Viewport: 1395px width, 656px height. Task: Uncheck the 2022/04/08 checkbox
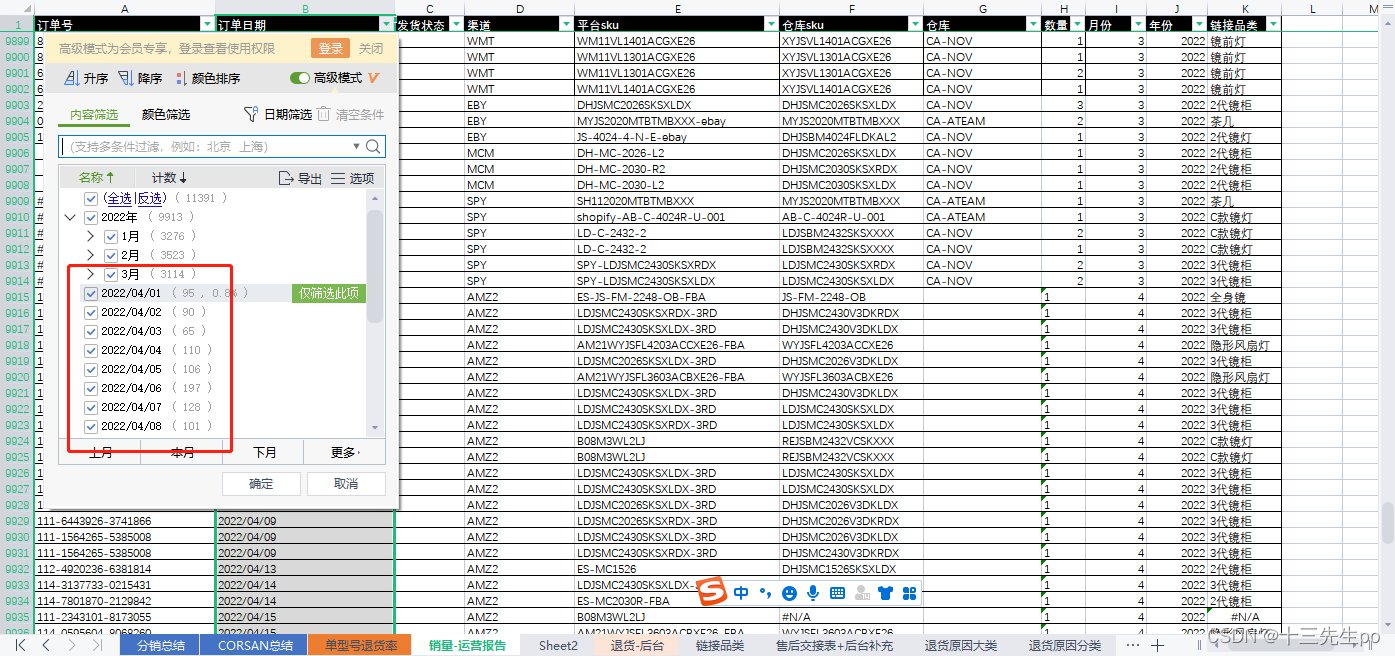tap(91, 426)
